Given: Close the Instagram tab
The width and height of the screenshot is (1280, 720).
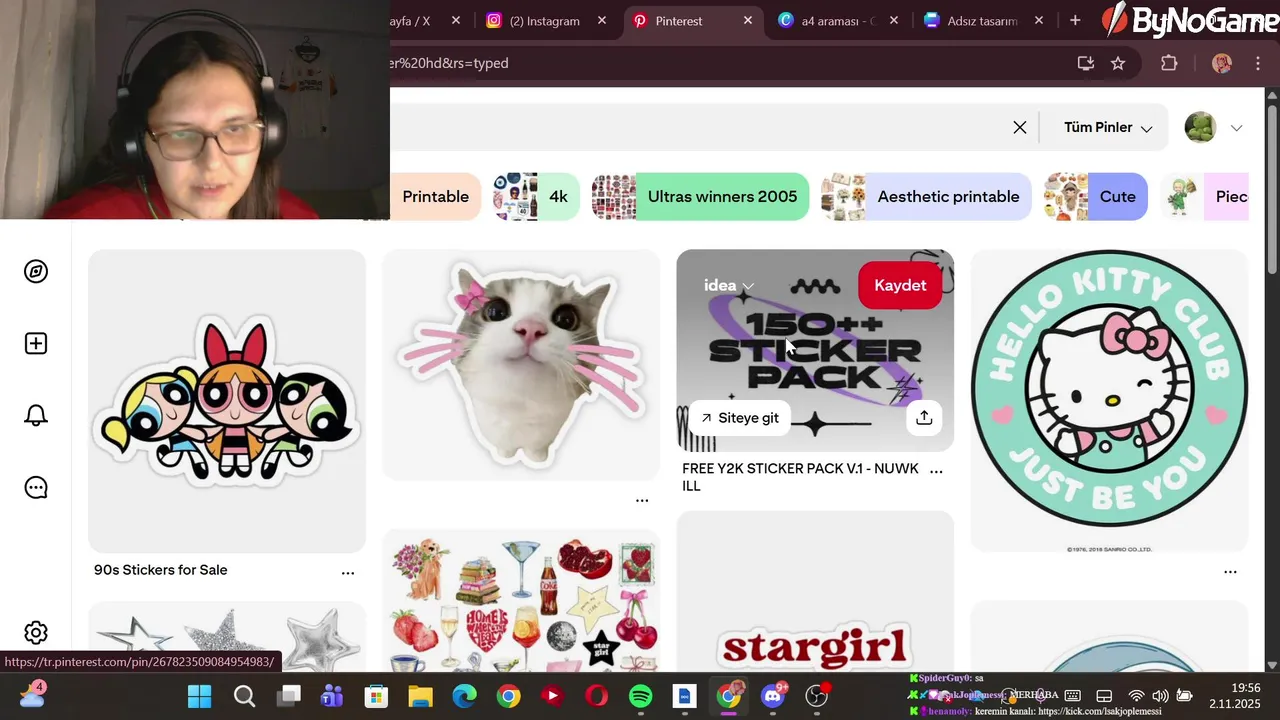Looking at the screenshot, I should [x=602, y=20].
